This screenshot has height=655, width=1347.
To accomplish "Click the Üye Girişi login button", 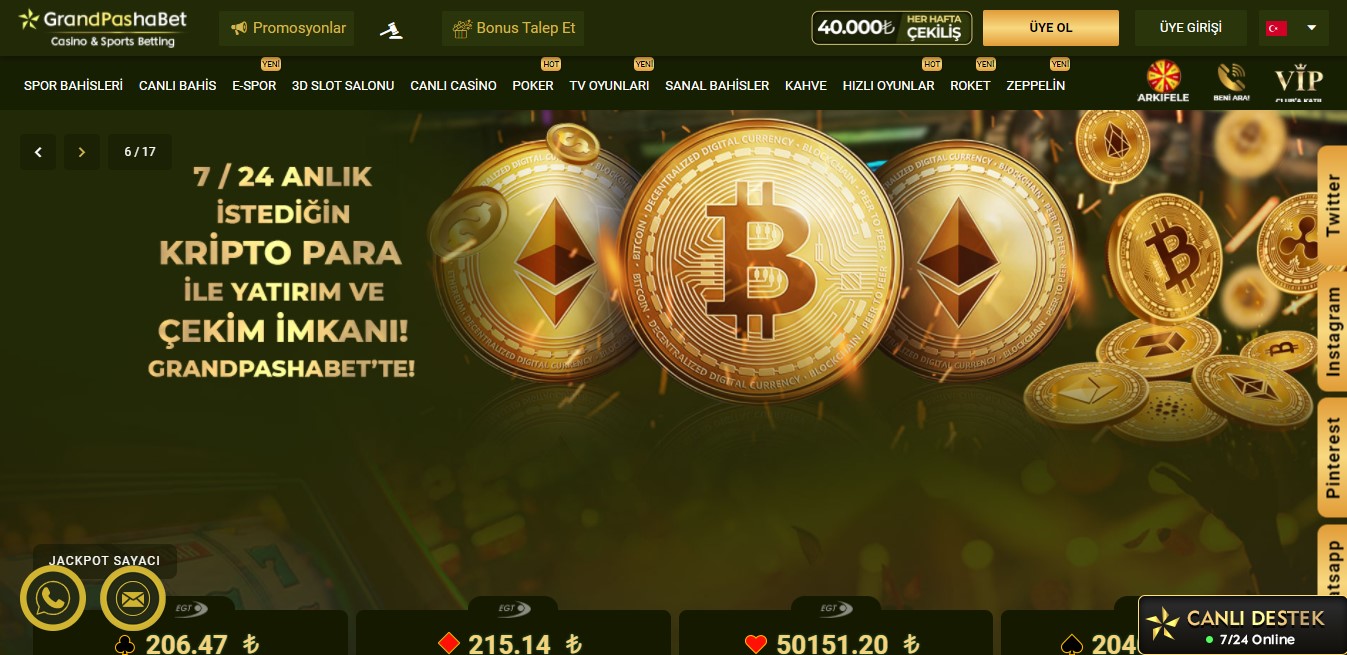I will (x=1190, y=28).
